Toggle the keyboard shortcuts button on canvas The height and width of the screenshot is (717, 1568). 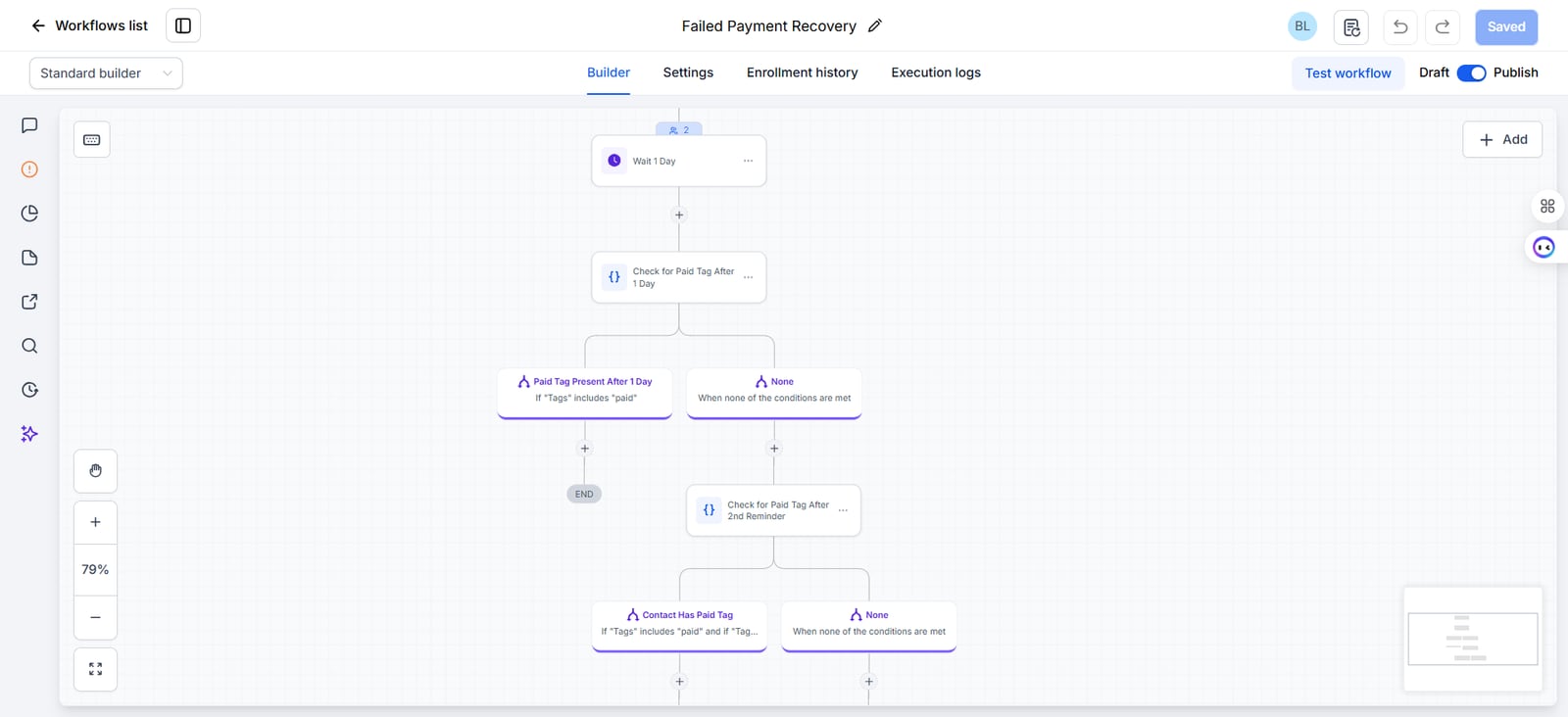(x=92, y=139)
